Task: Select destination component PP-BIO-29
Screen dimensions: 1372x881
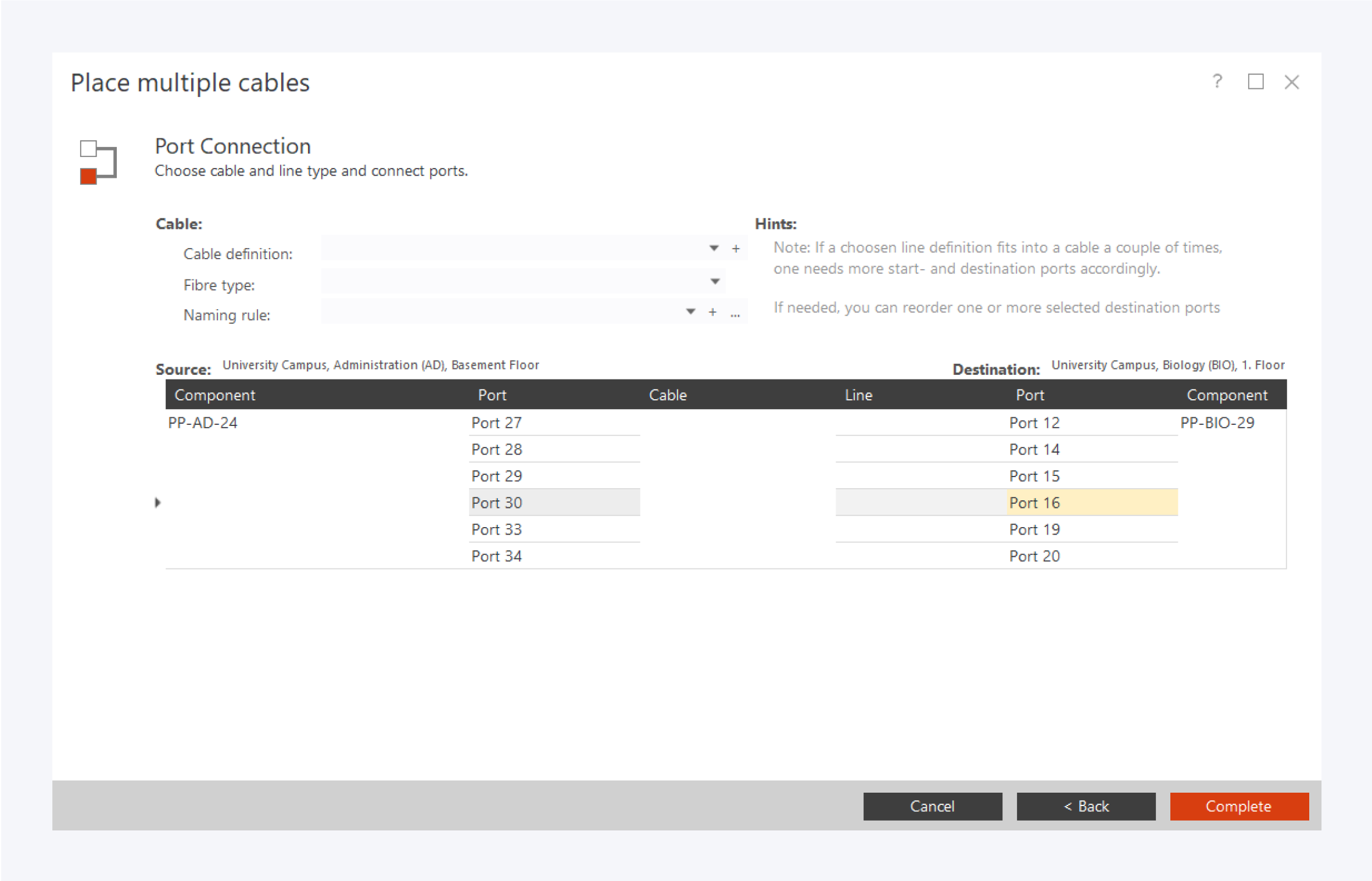Action: (x=1217, y=422)
